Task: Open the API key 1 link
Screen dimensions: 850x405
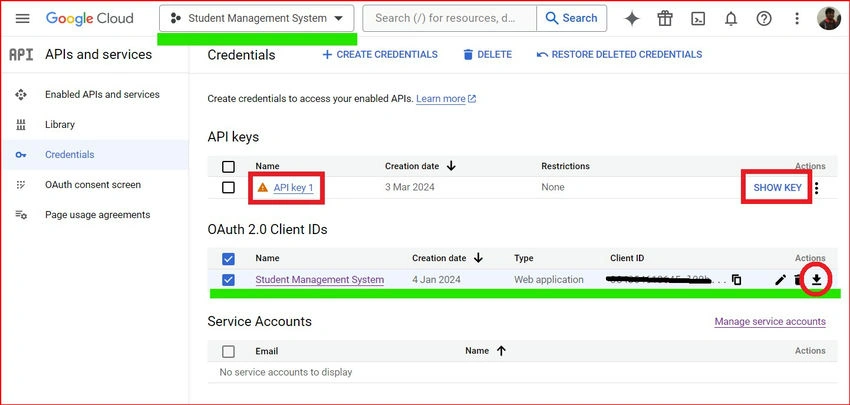Action: pos(293,188)
